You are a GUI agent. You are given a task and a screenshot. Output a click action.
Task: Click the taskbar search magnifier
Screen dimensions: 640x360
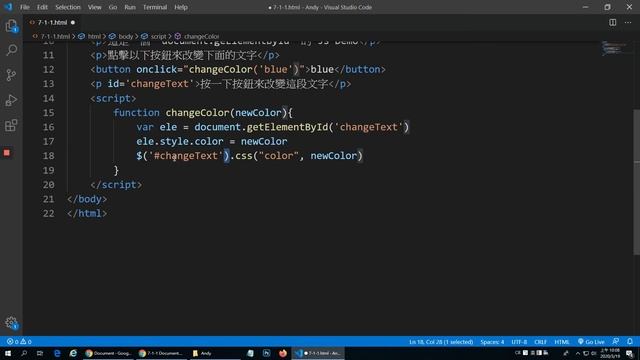24,353
